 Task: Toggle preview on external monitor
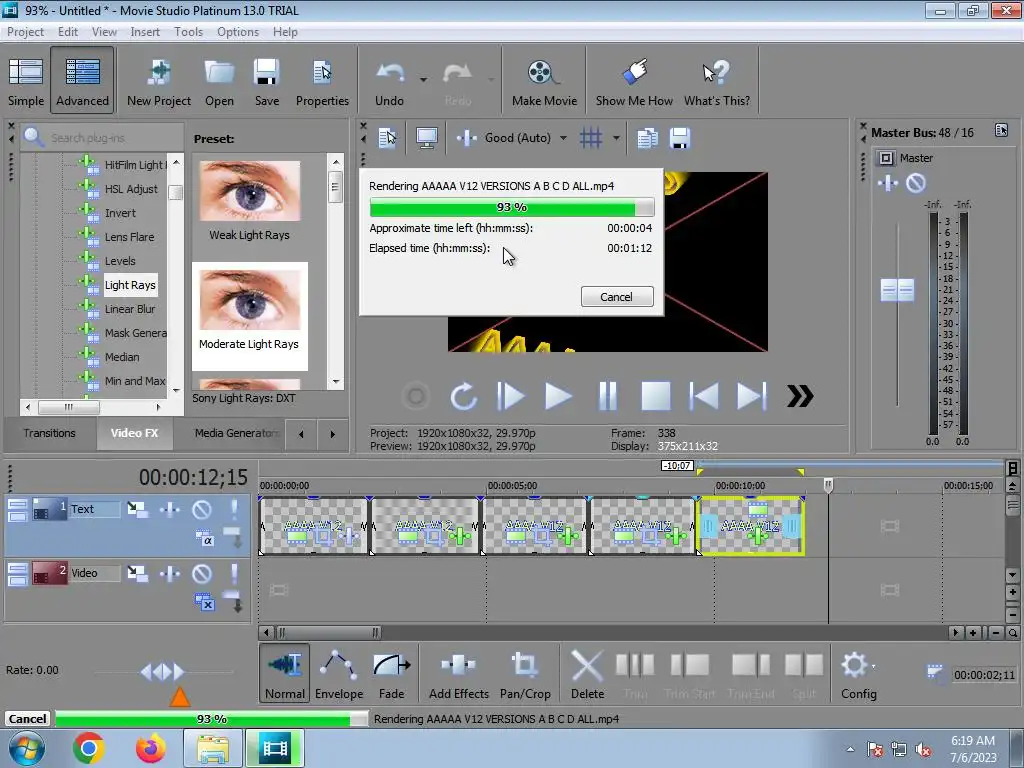coord(426,138)
